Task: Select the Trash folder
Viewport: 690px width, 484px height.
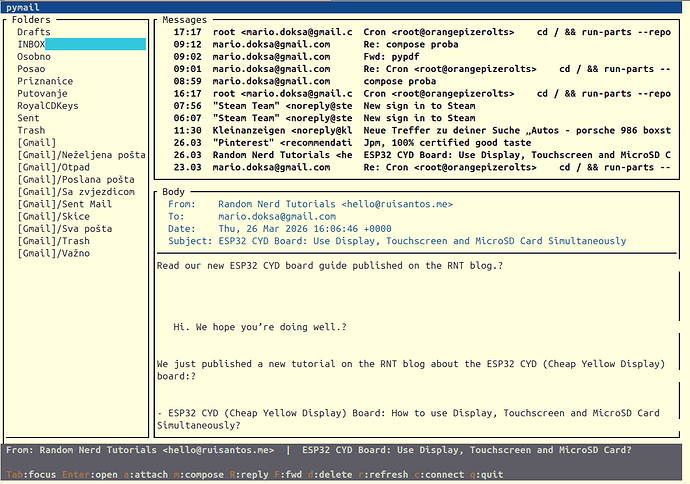Action: [31, 130]
